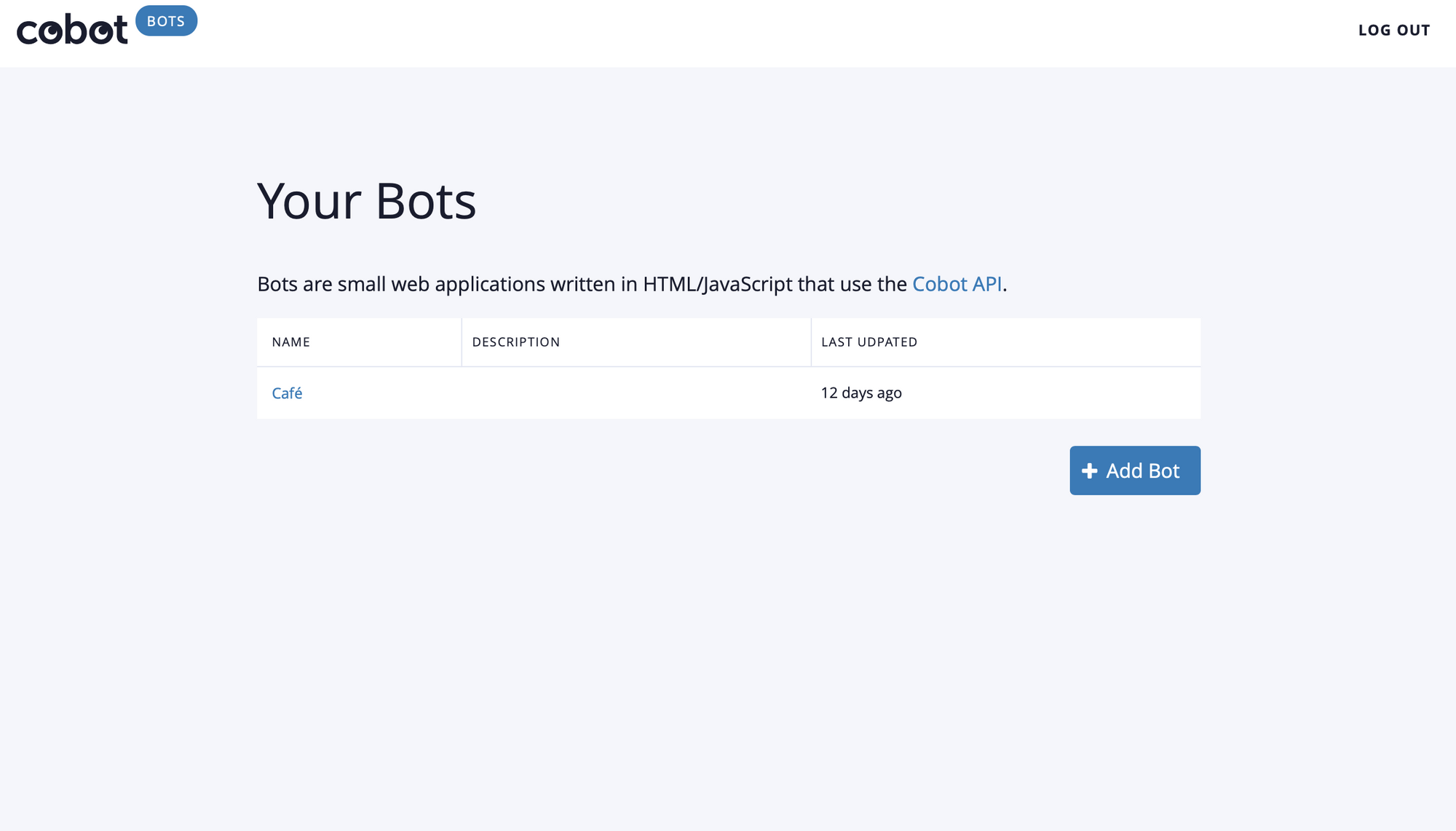This screenshot has height=831, width=1456.
Task: Open the Cobot API documentation link
Action: [957, 284]
